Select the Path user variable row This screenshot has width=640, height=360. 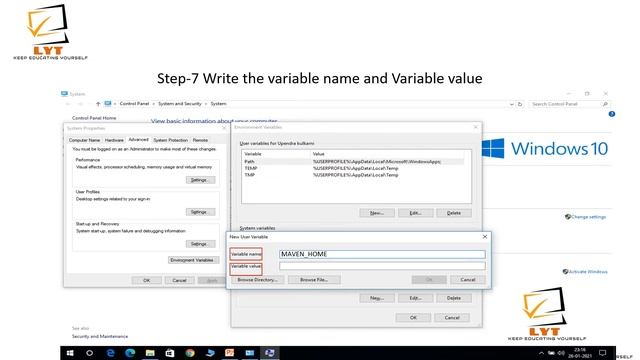[x=353, y=162]
